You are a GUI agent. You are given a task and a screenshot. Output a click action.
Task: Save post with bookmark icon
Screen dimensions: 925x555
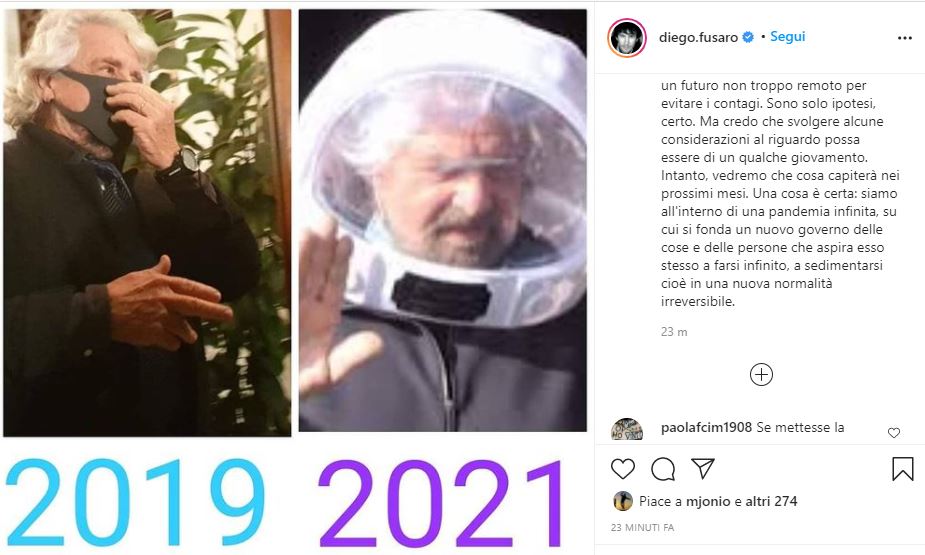pyautogui.click(x=903, y=469)
